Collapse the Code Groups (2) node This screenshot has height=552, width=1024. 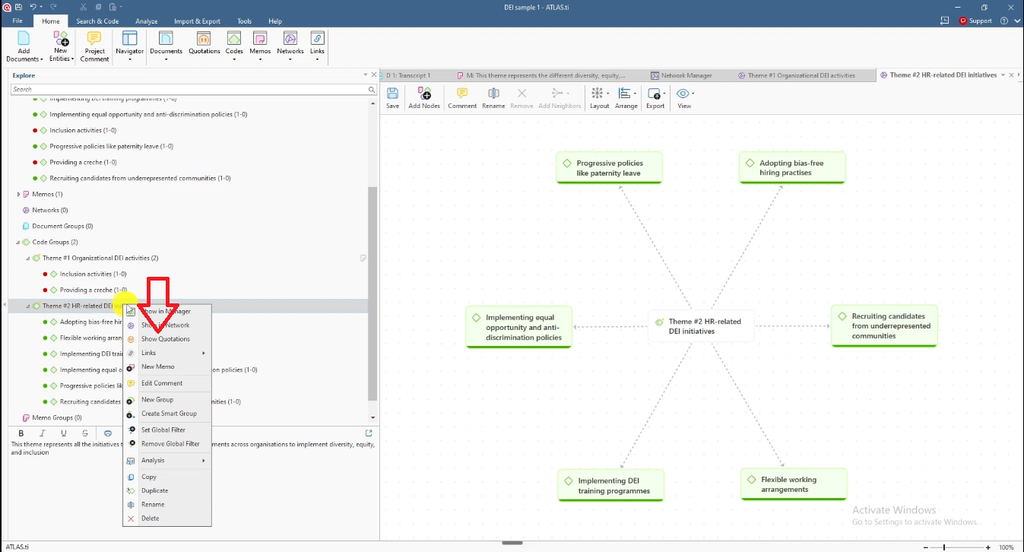[18, 242]
